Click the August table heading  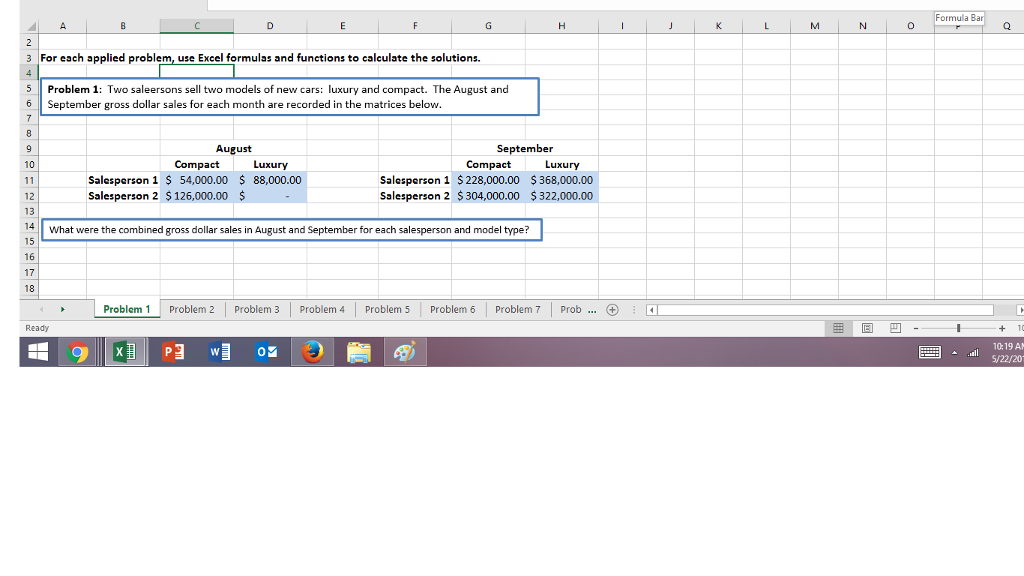(233, 149)
